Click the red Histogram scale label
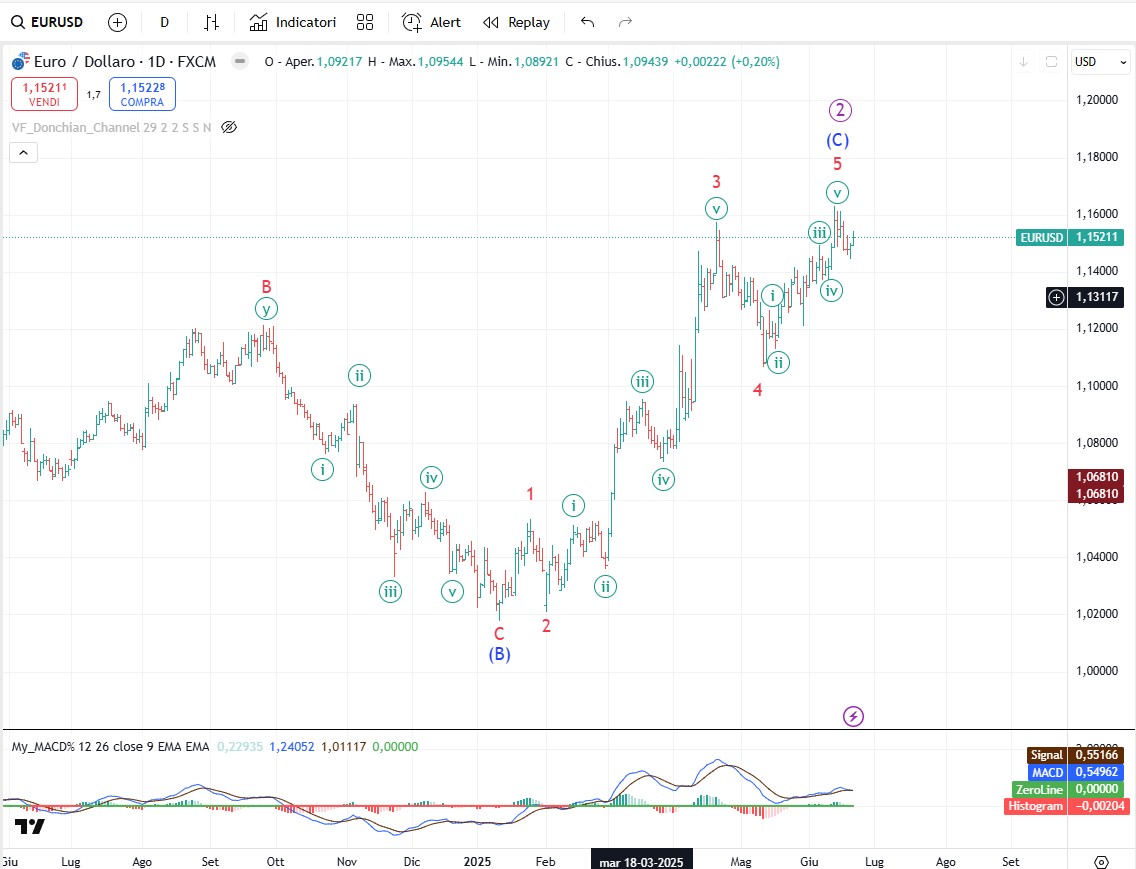 [1064, 806]
